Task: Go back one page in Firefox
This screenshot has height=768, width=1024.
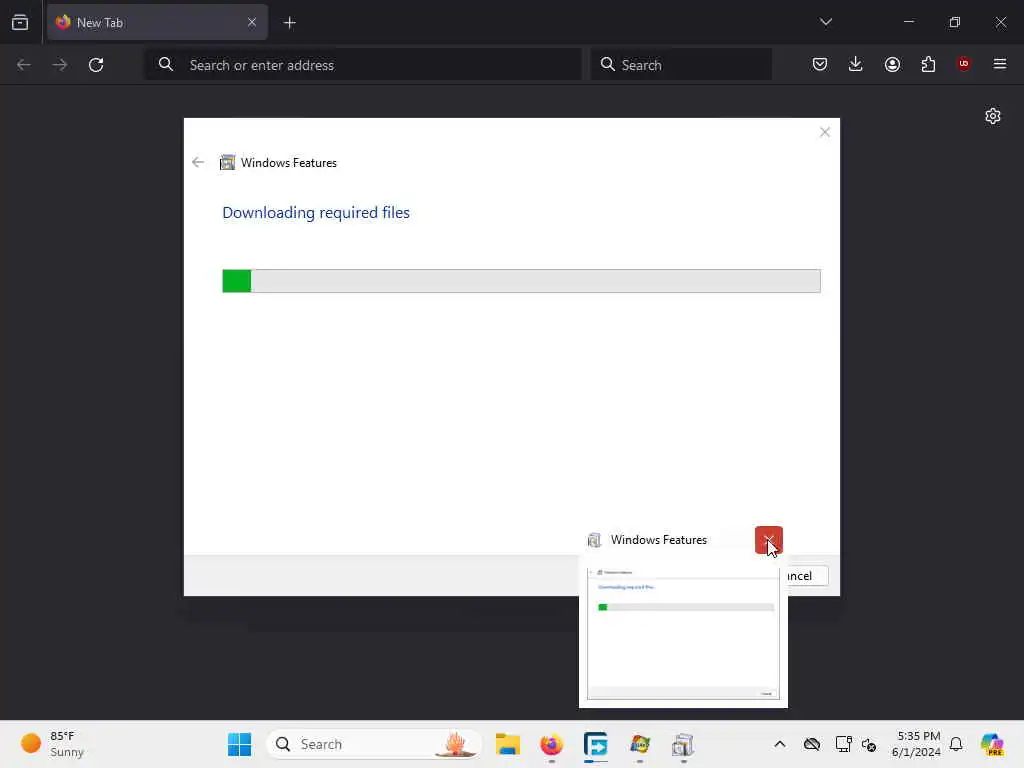Action: tap(24, 65)
